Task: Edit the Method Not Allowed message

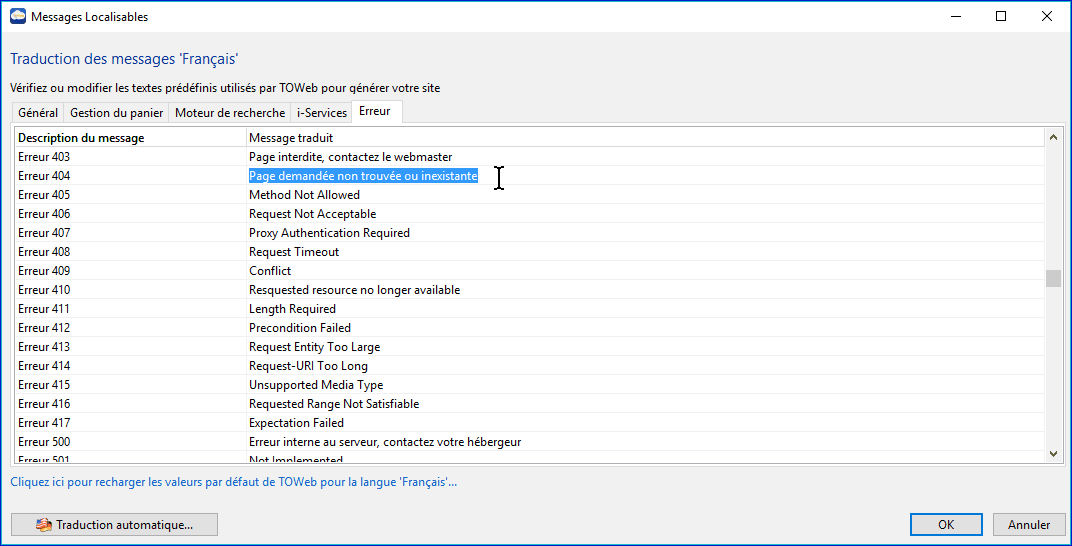Action: 304,195
